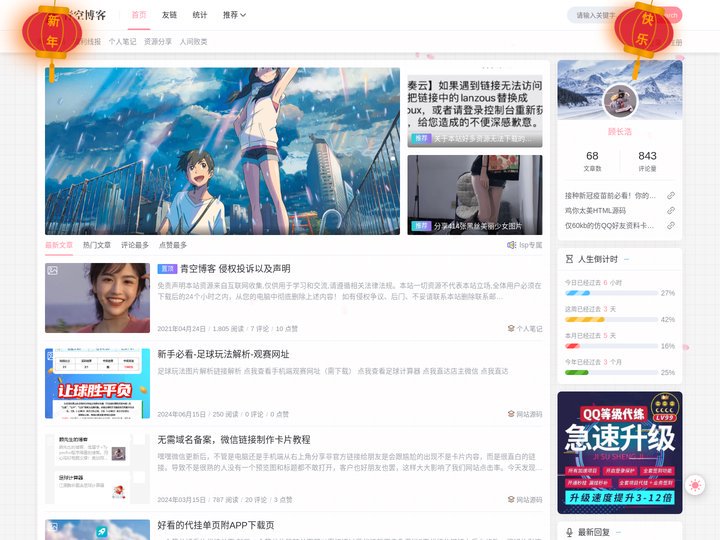Open the 个人笔记 category link
Image resolution: width=720 pixels, height=540 pixels.
point(122,42)
